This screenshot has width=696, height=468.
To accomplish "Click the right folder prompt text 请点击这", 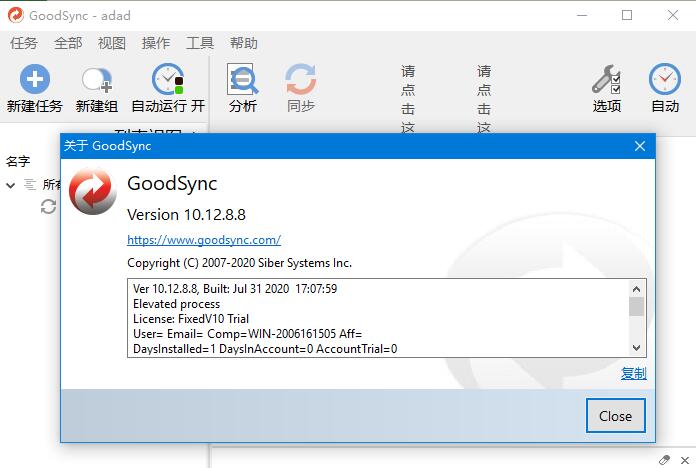I will (x=484, y=99).
